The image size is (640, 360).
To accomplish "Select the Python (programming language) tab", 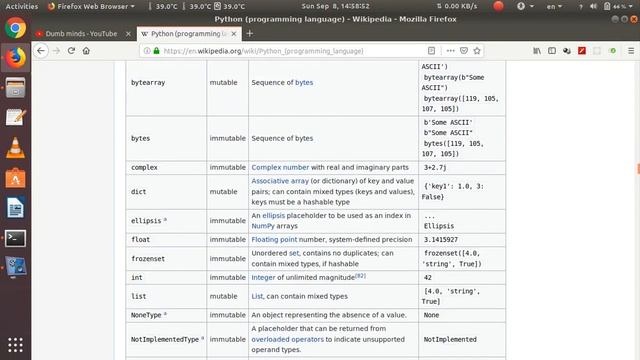I will coord(188,34).
